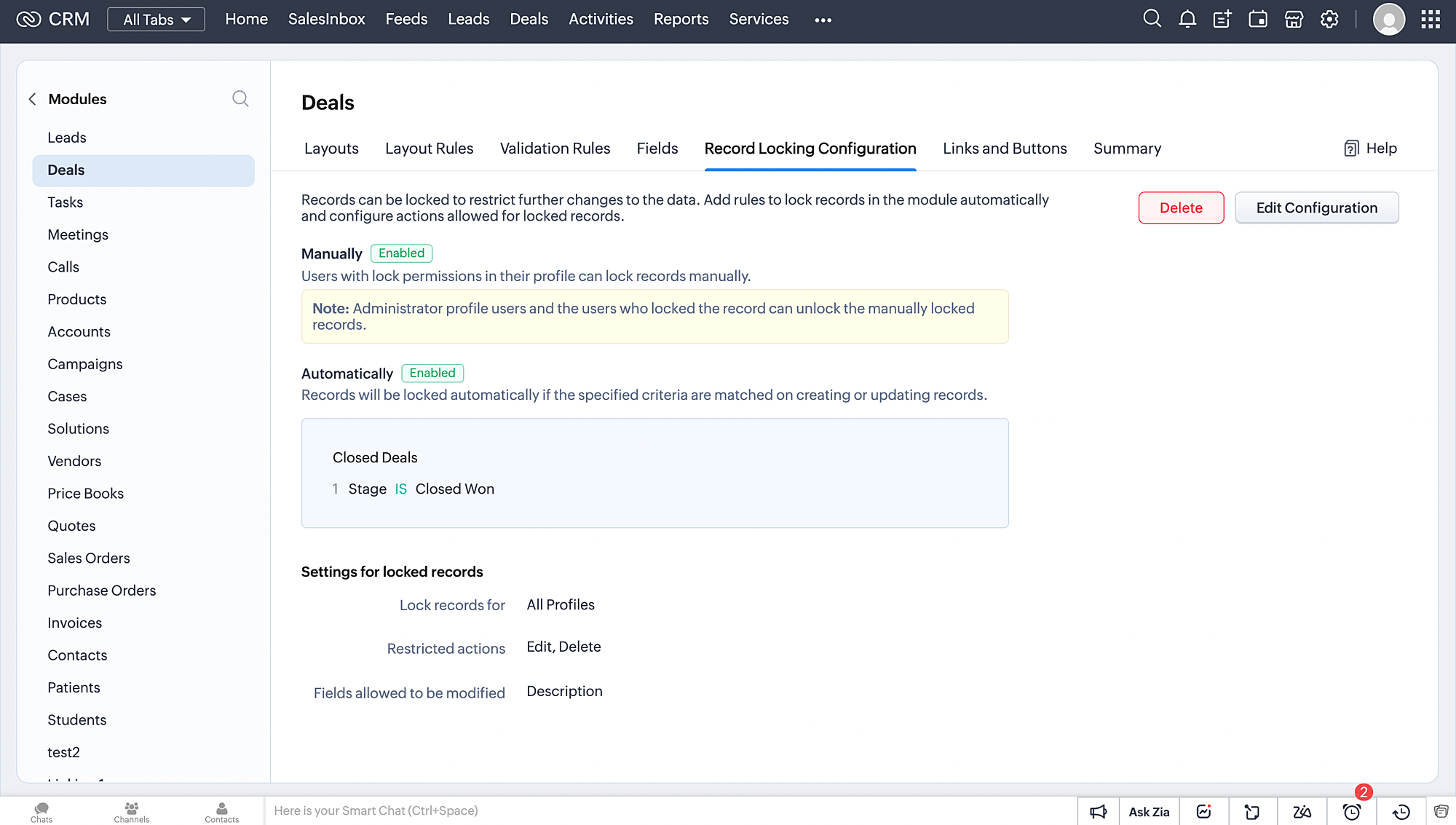Image resolution: width=1456 pixels, height=825 pixels.
Task: Click the user profile avatar
Action: point(1388,19)
